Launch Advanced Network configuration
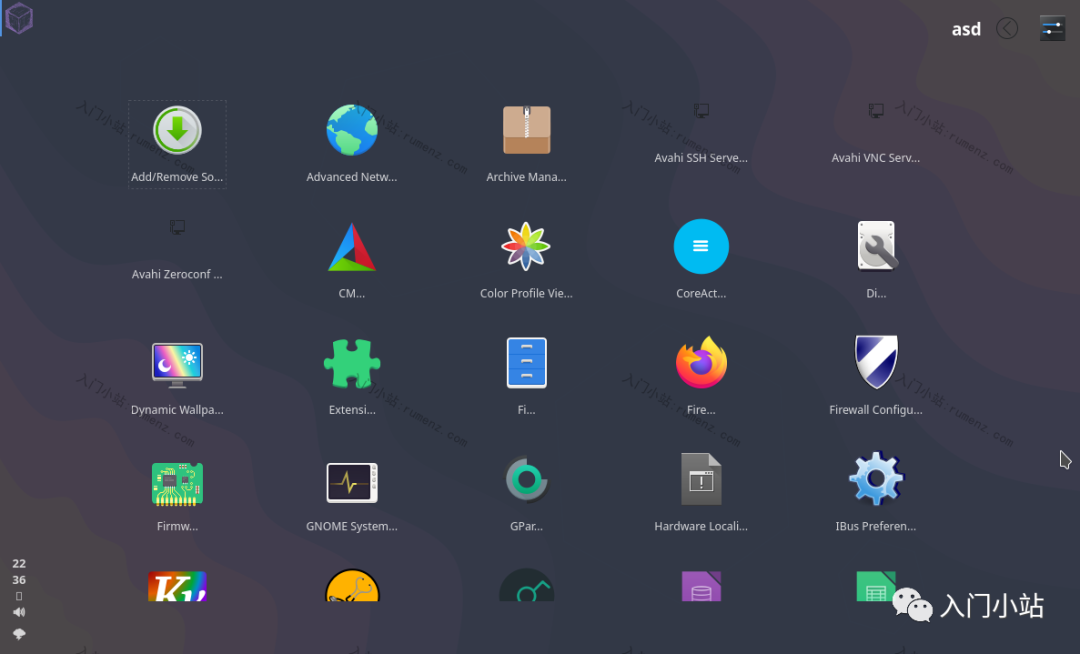The width and height of the screenshot is (1080, 654). click(352, 130)
